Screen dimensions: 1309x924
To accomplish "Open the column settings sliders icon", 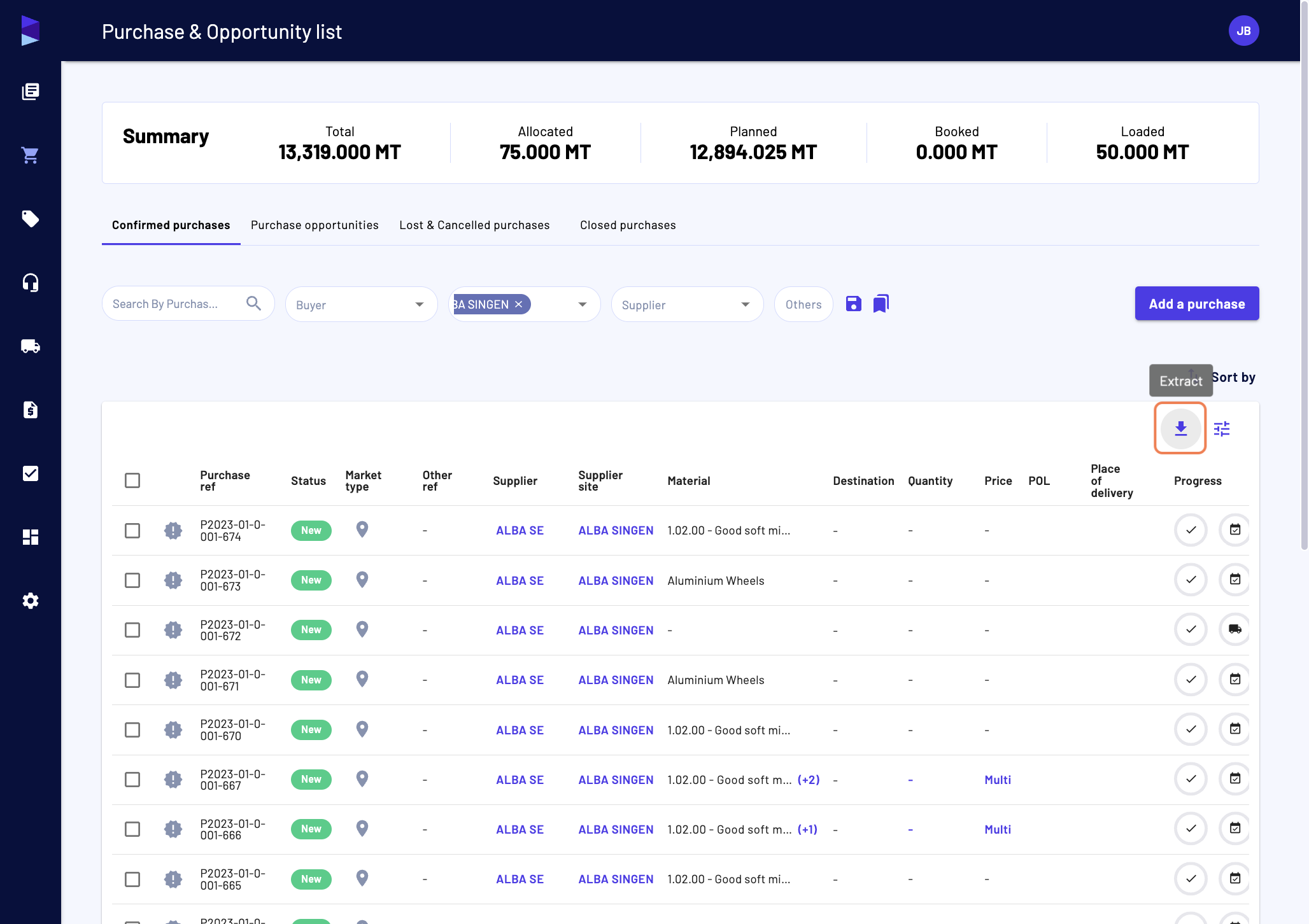I will tap(1222, 429).
